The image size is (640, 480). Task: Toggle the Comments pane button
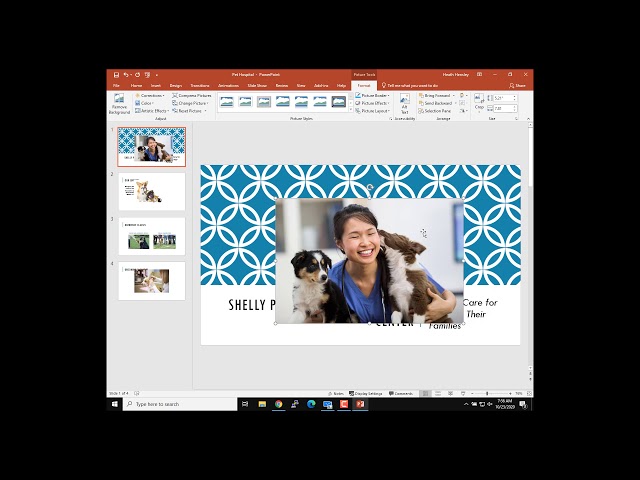401,393
